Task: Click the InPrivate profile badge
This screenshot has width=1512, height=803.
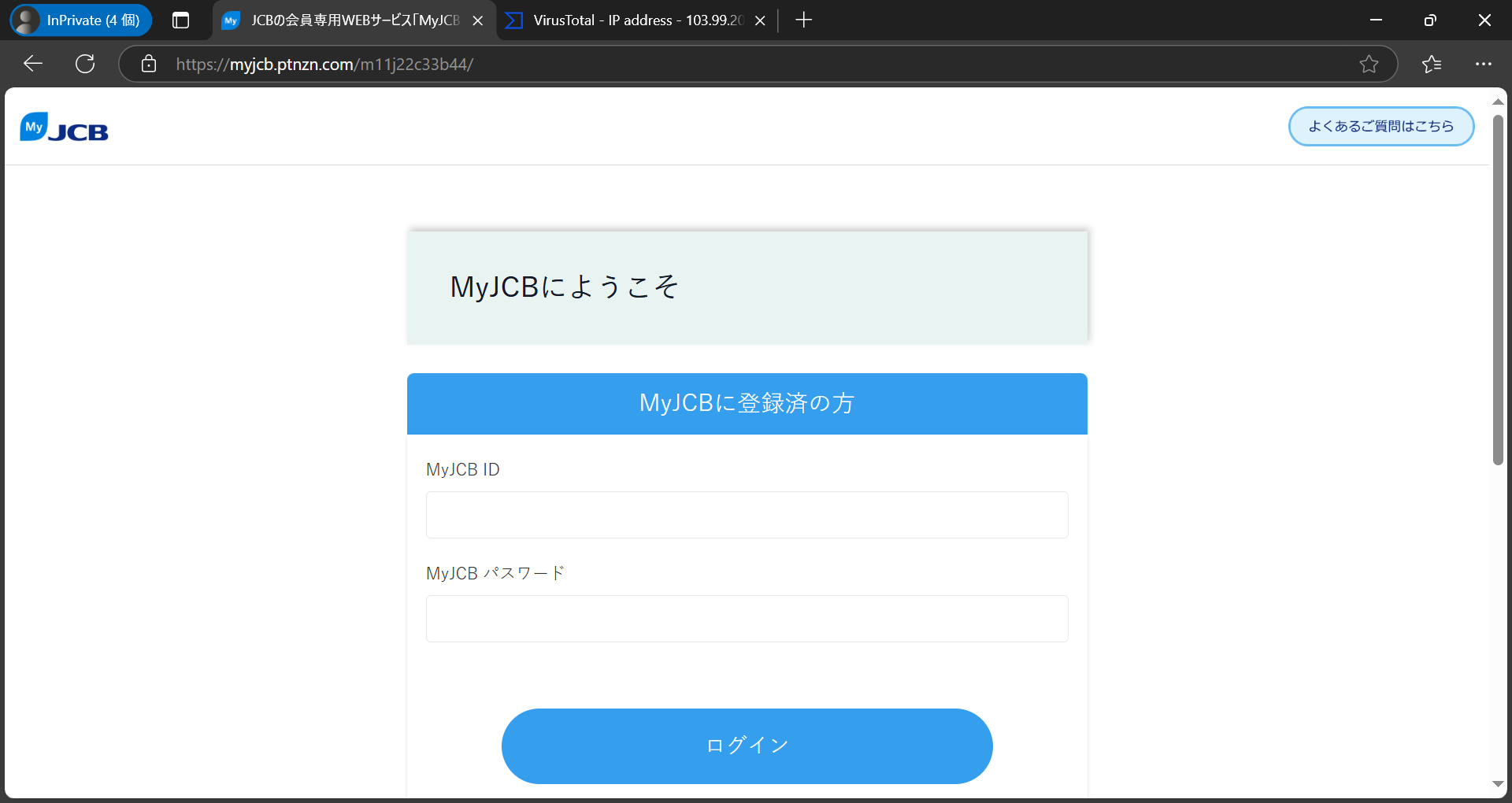Action: pyautogui.click(x=80, y=20)
